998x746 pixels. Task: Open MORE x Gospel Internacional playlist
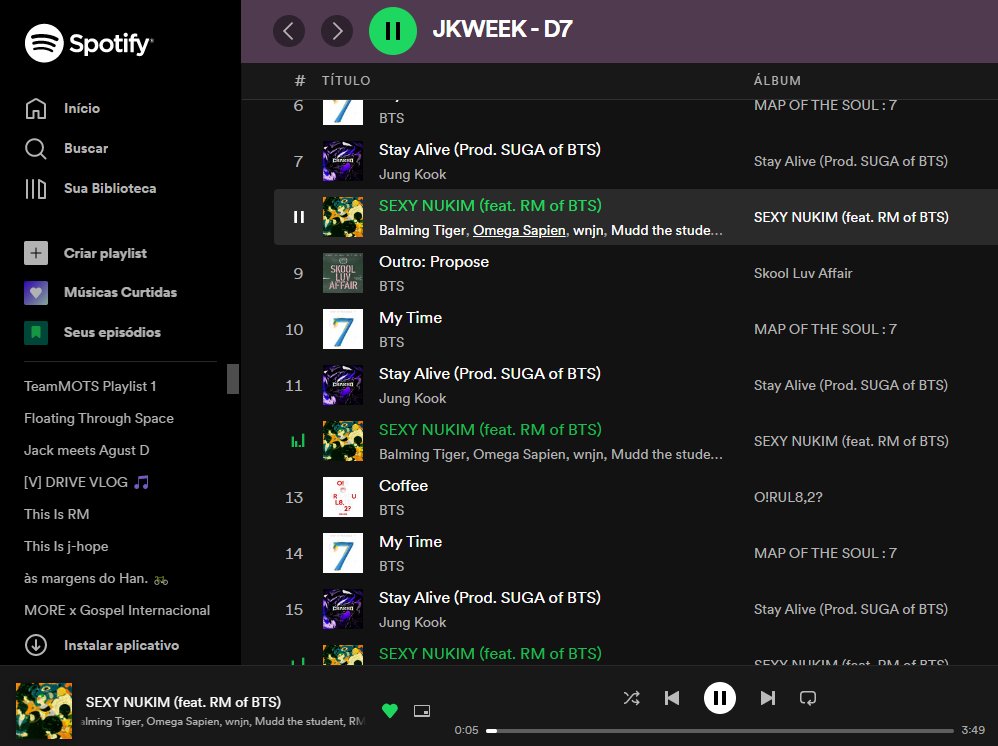[x=117, y=610]
